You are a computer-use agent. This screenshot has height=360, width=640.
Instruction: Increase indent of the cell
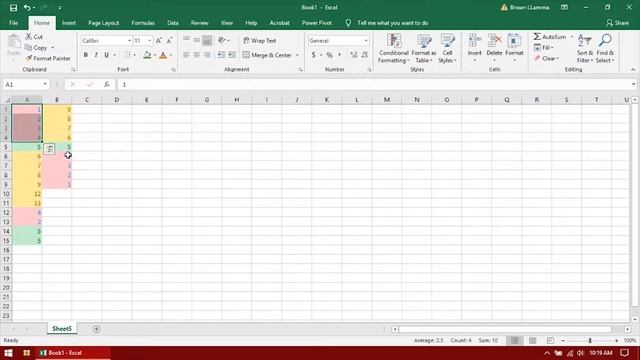(x=231, y=55)
